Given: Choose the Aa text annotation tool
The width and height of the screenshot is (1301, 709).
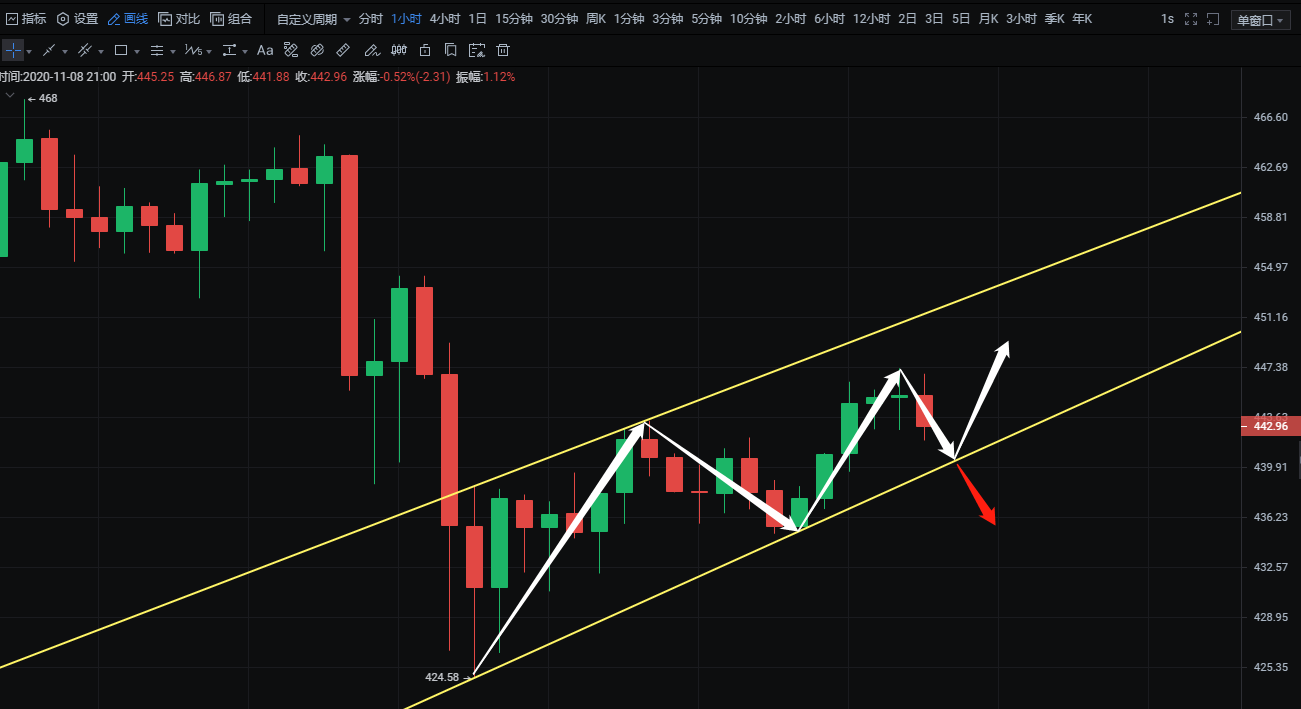Looking at the screenshot, I should tap(264, 50).
